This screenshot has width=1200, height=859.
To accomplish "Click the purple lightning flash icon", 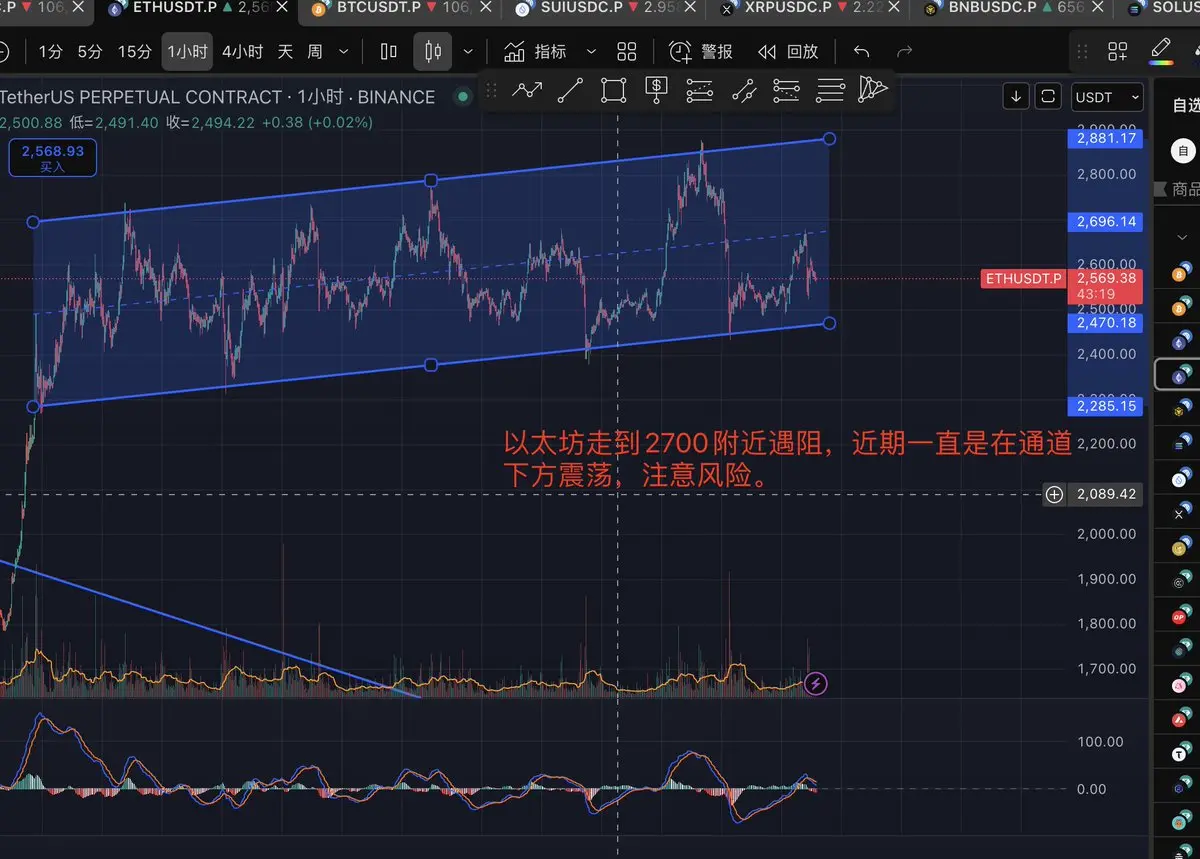I will 816,684.
